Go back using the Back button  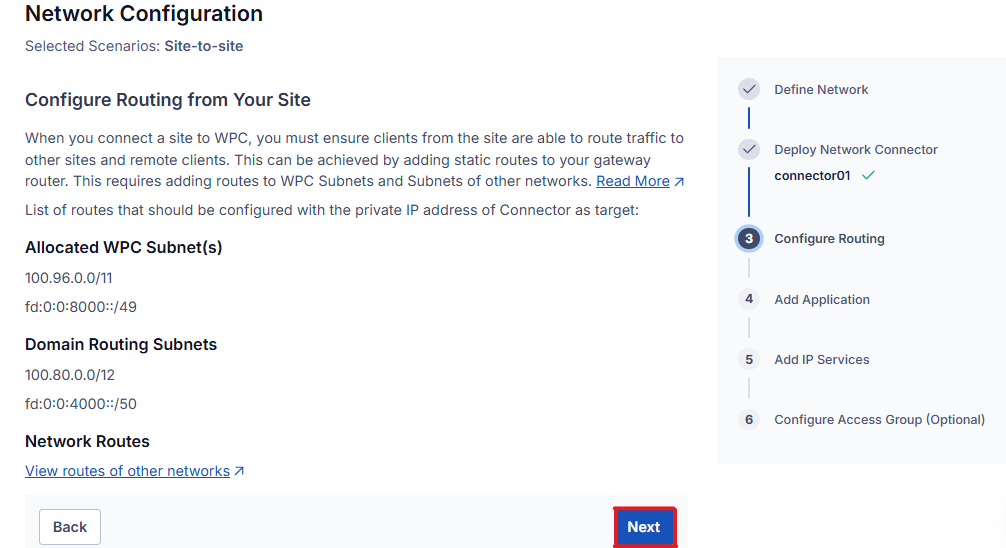70,527
